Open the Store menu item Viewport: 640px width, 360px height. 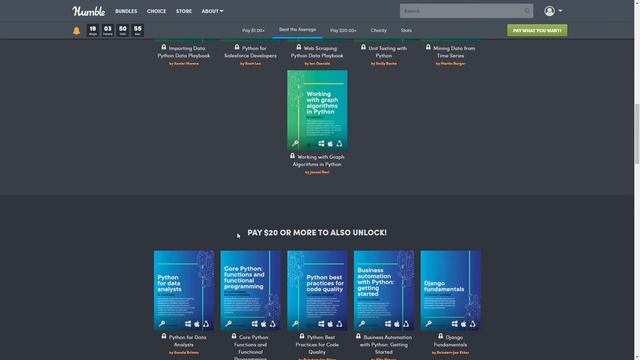184,11
